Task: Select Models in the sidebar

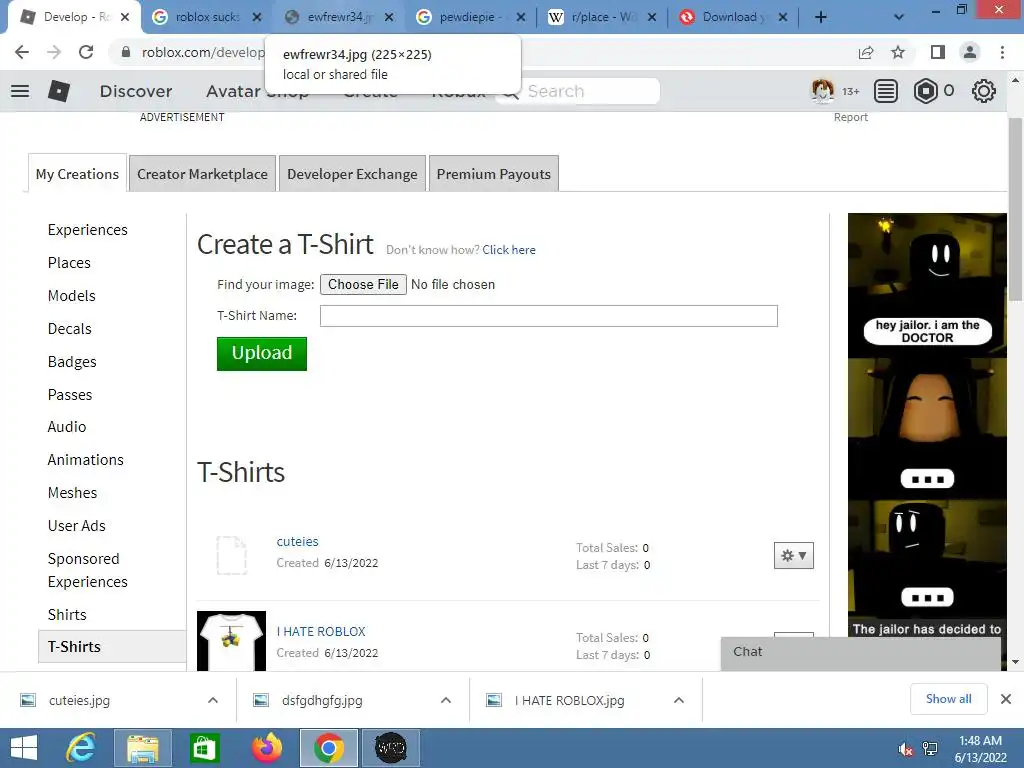Action: point(72,296)
